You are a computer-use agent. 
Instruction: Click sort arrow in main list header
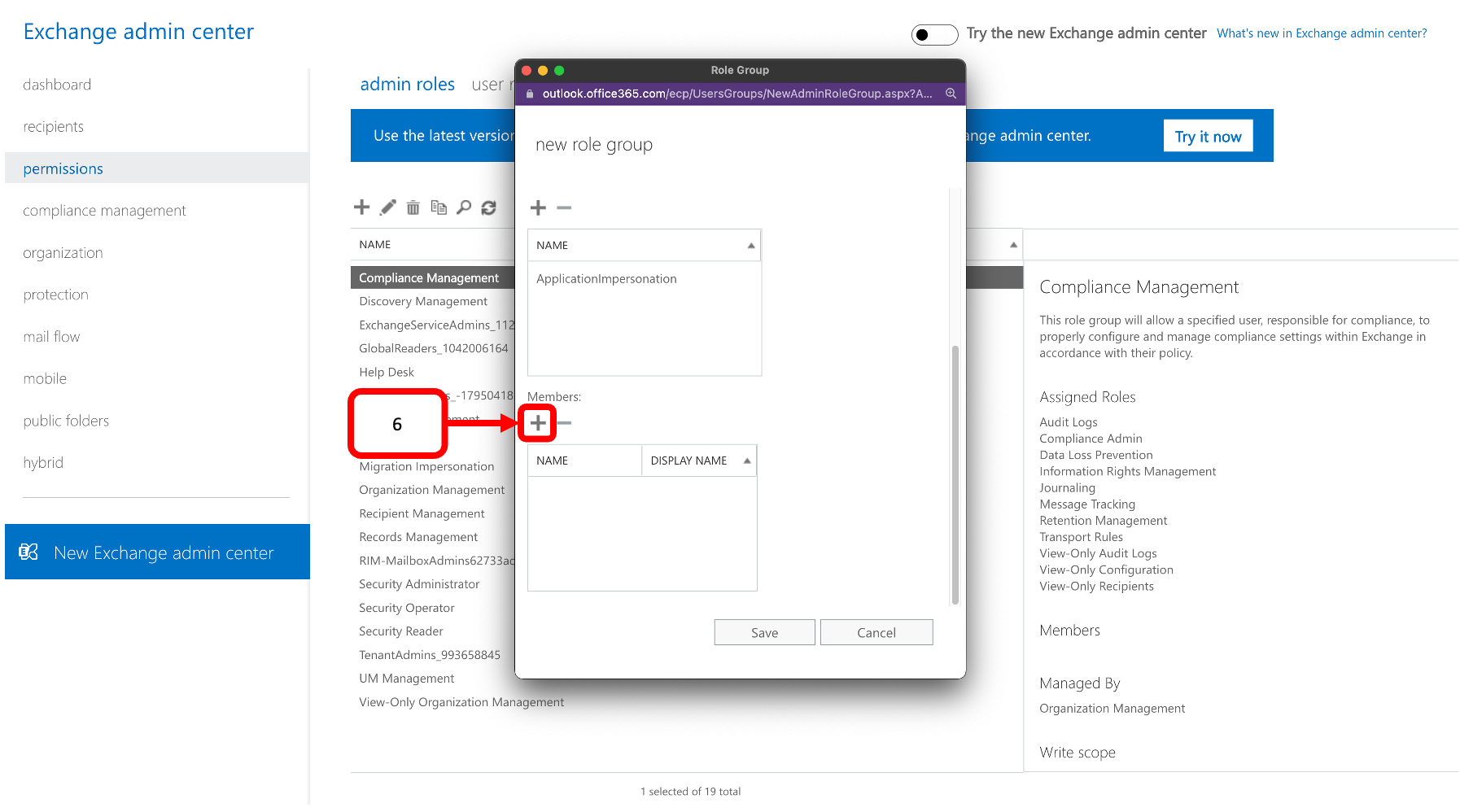point(1013,245)
